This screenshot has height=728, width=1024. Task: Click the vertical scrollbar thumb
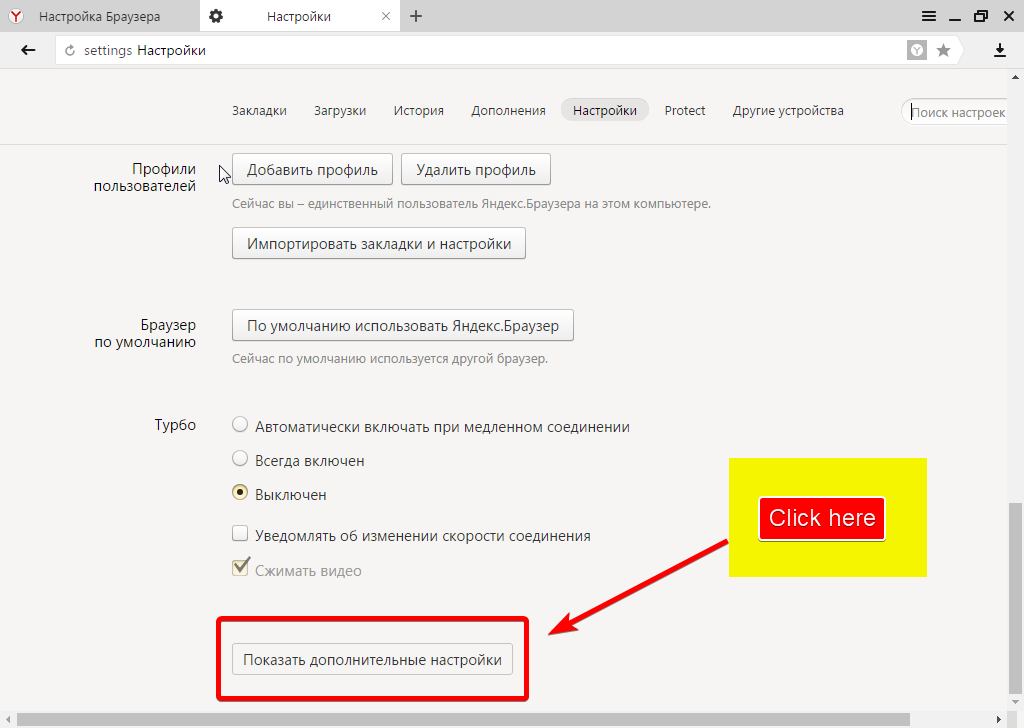tap(1015, 599)
